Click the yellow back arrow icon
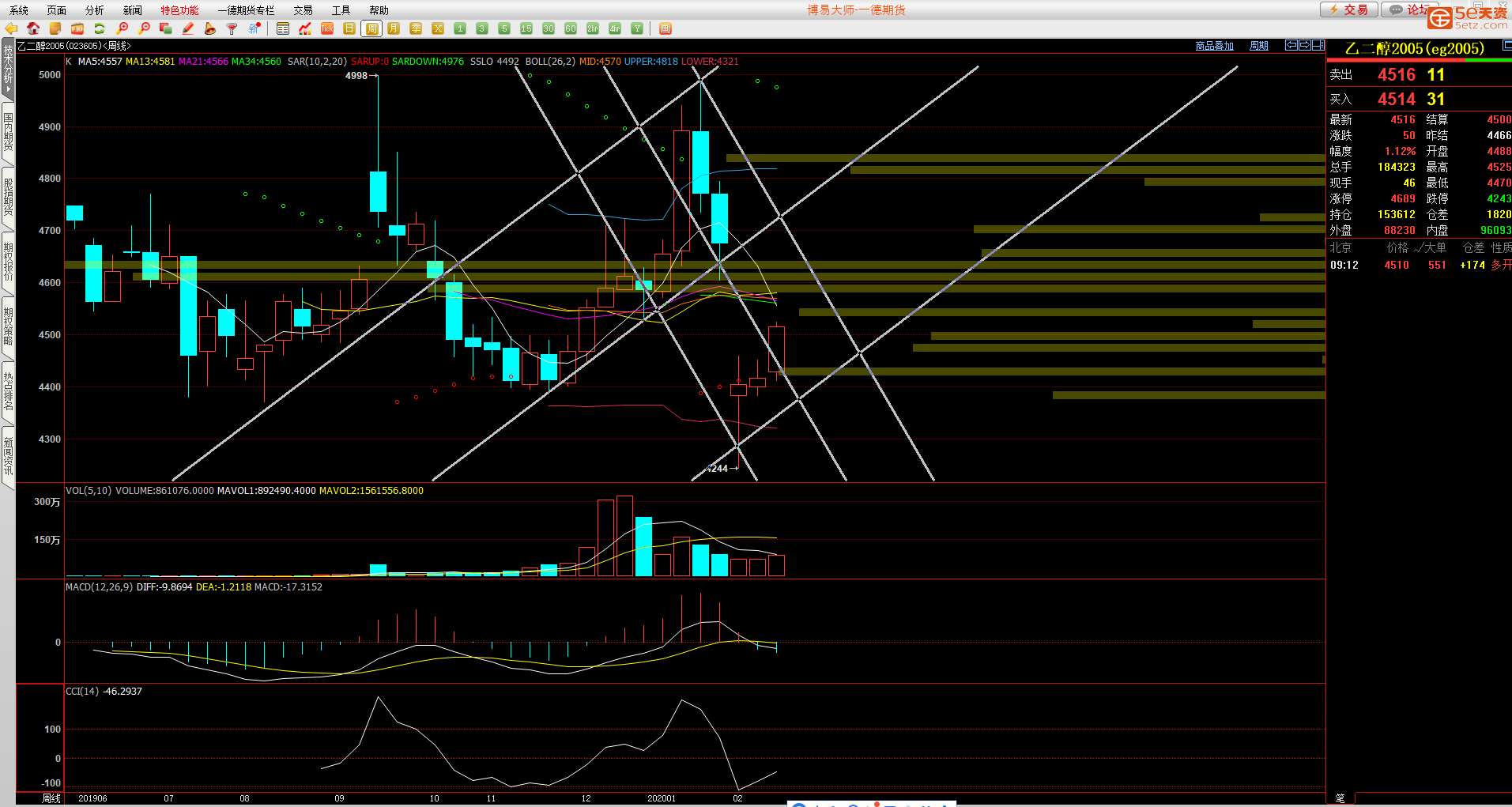The width and height of the screenshot is (1512, 807). 11,28
